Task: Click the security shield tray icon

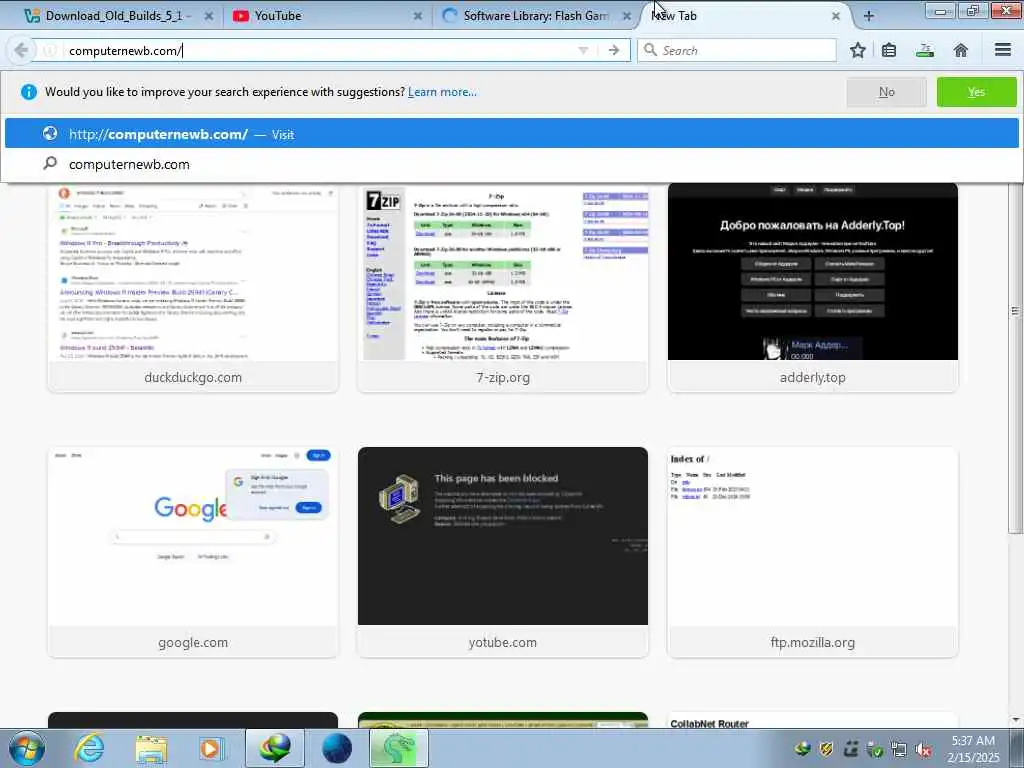Action: (827, 750)
